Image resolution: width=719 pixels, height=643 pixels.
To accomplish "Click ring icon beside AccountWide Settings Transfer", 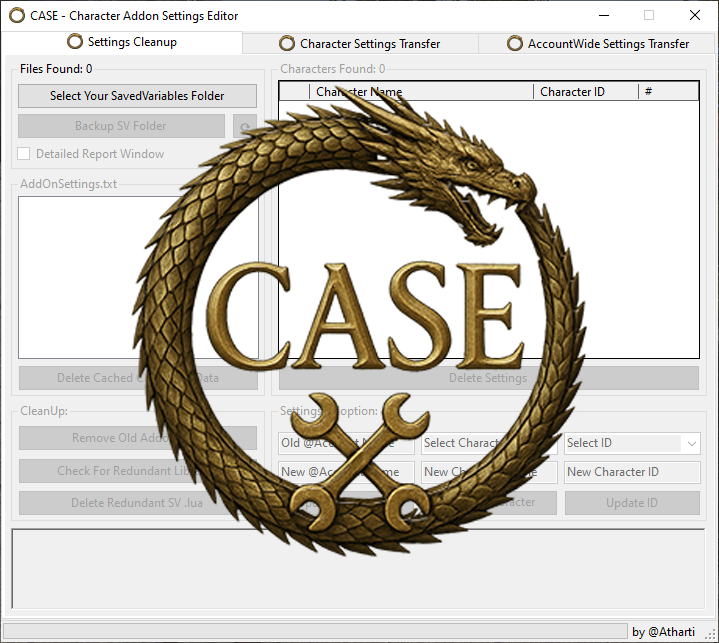I will click(x=515, y=43).
